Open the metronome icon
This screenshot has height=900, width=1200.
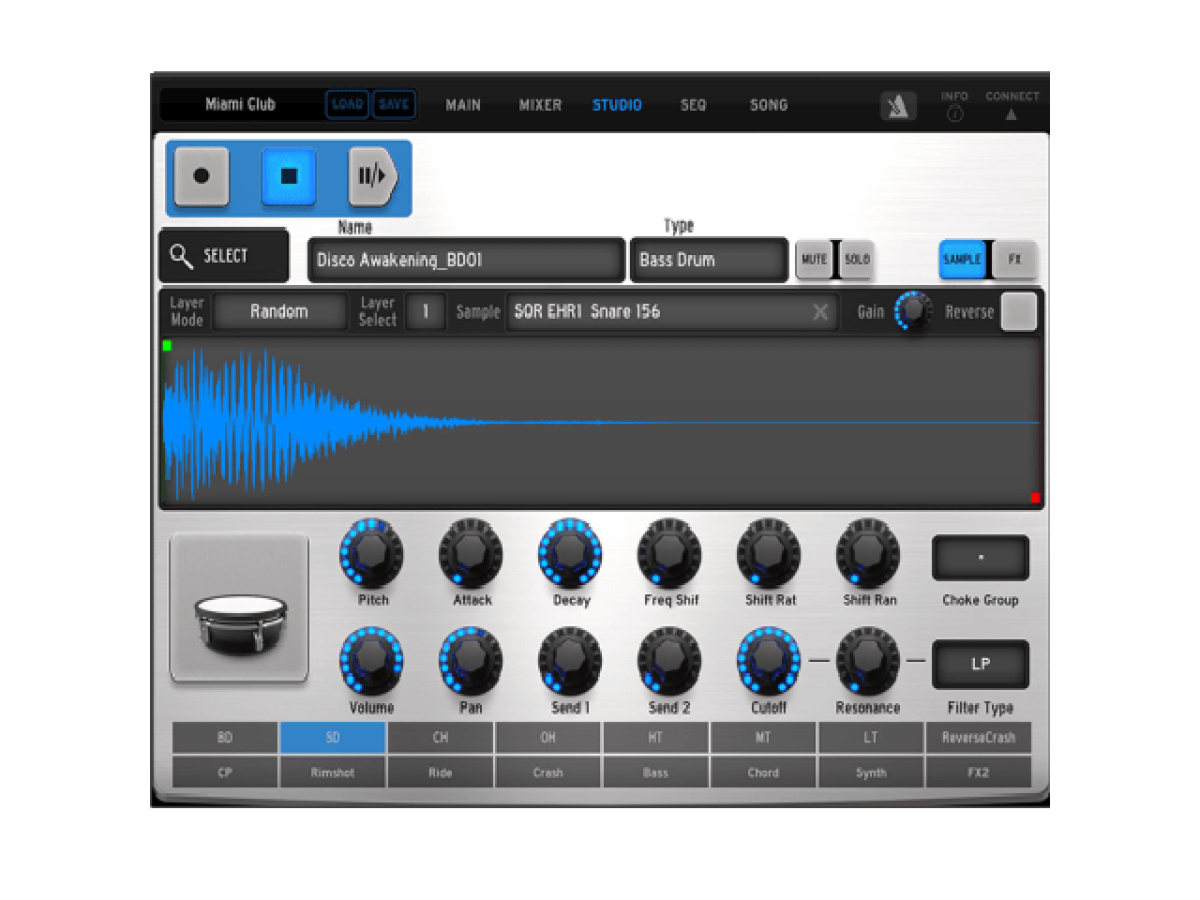click(897, 106)
